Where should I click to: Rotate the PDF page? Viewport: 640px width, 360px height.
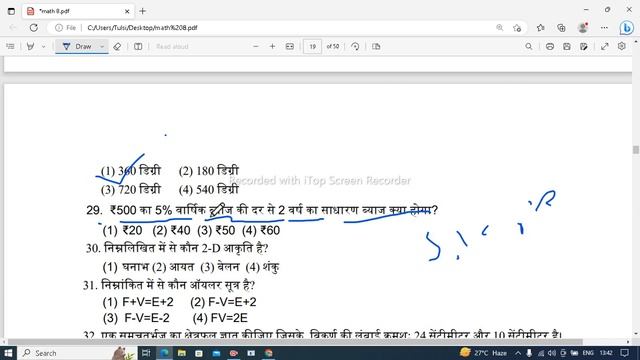point(355,47)
